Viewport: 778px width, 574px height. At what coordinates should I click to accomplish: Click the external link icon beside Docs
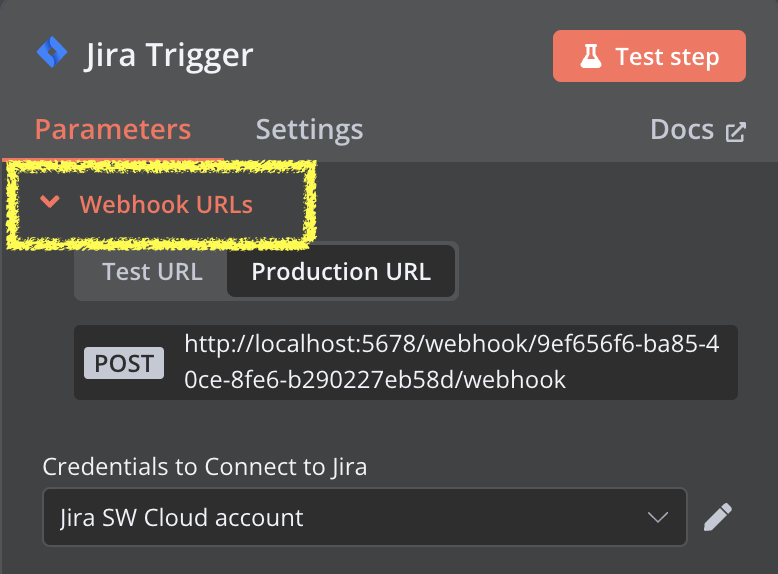click(735, 132)
